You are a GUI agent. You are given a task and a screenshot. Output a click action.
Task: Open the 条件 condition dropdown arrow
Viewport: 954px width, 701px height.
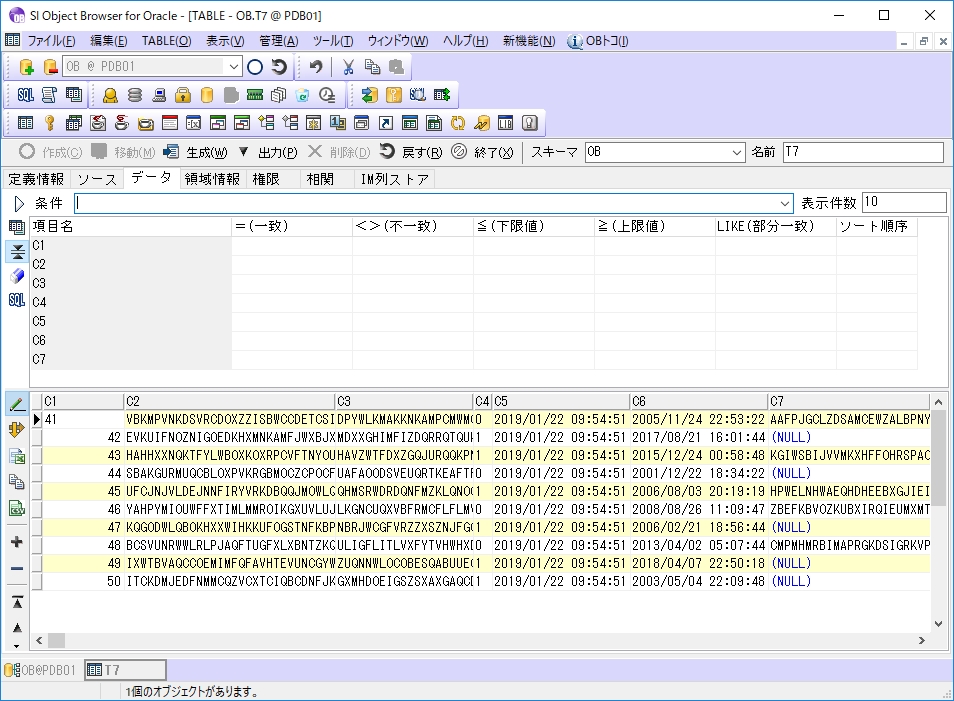tap(784, 203)
